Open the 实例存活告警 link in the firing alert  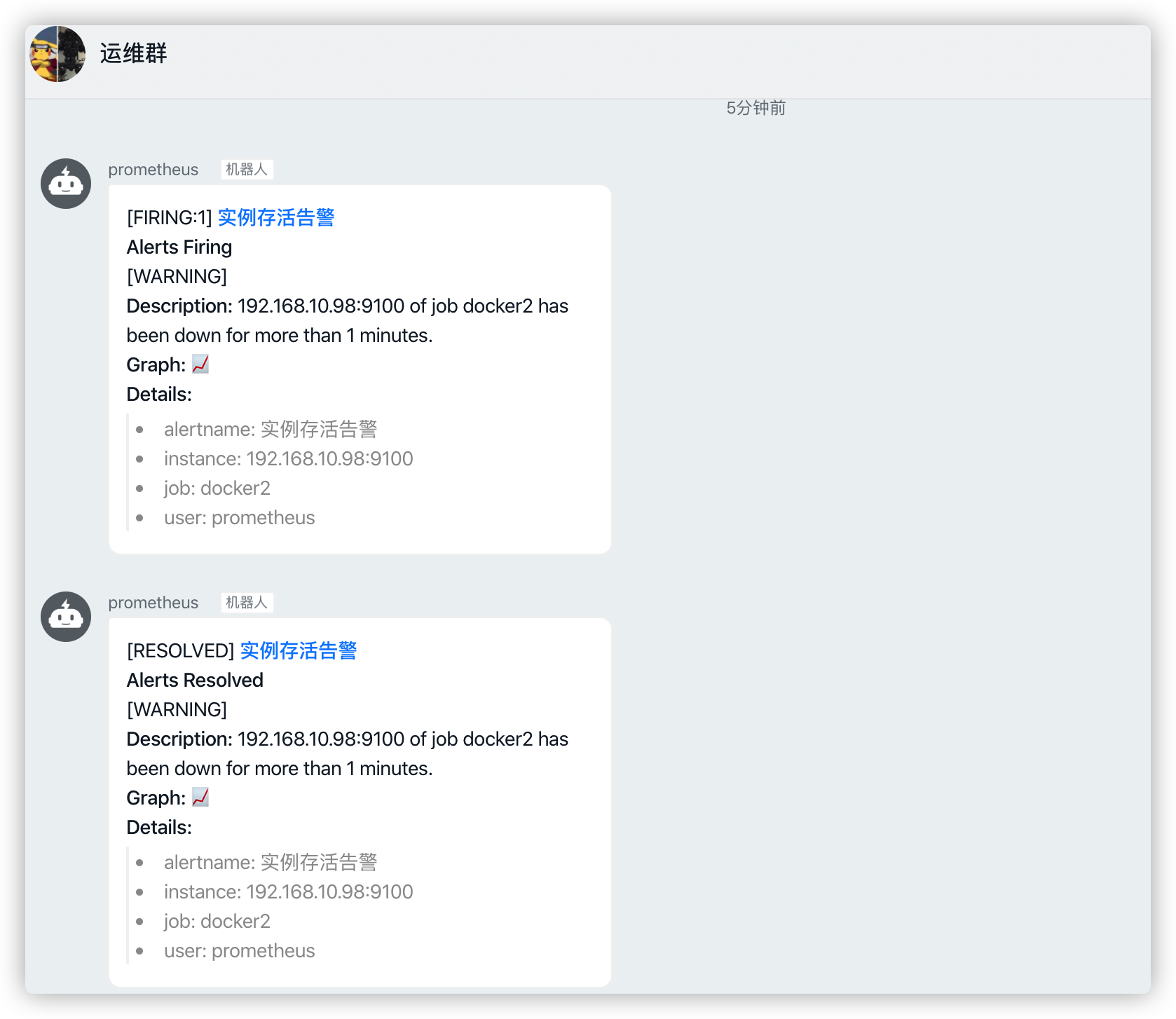276,218
